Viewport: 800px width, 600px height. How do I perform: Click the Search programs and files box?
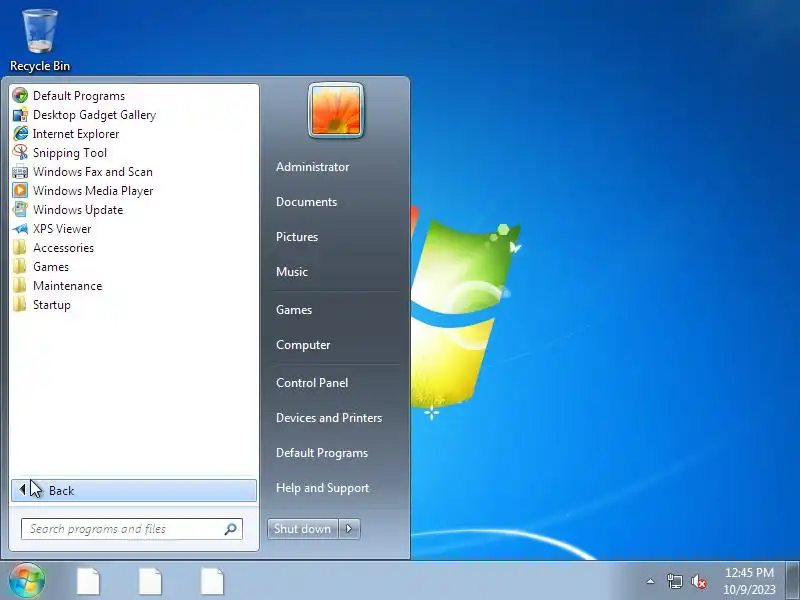pos(132,529)
